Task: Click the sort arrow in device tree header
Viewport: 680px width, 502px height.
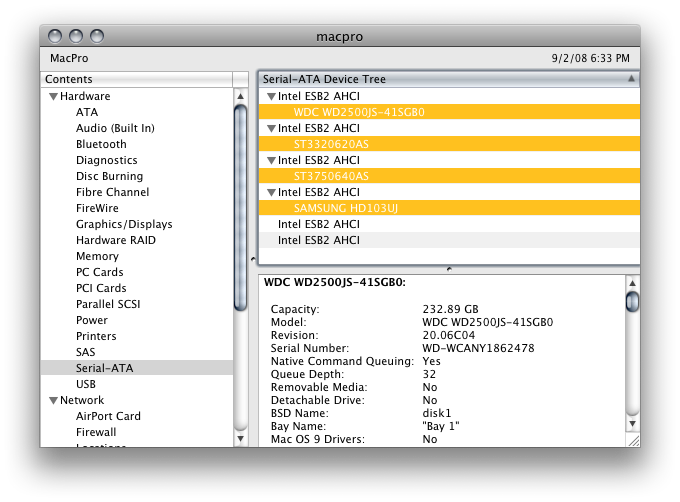Action: tap(631, 78)
